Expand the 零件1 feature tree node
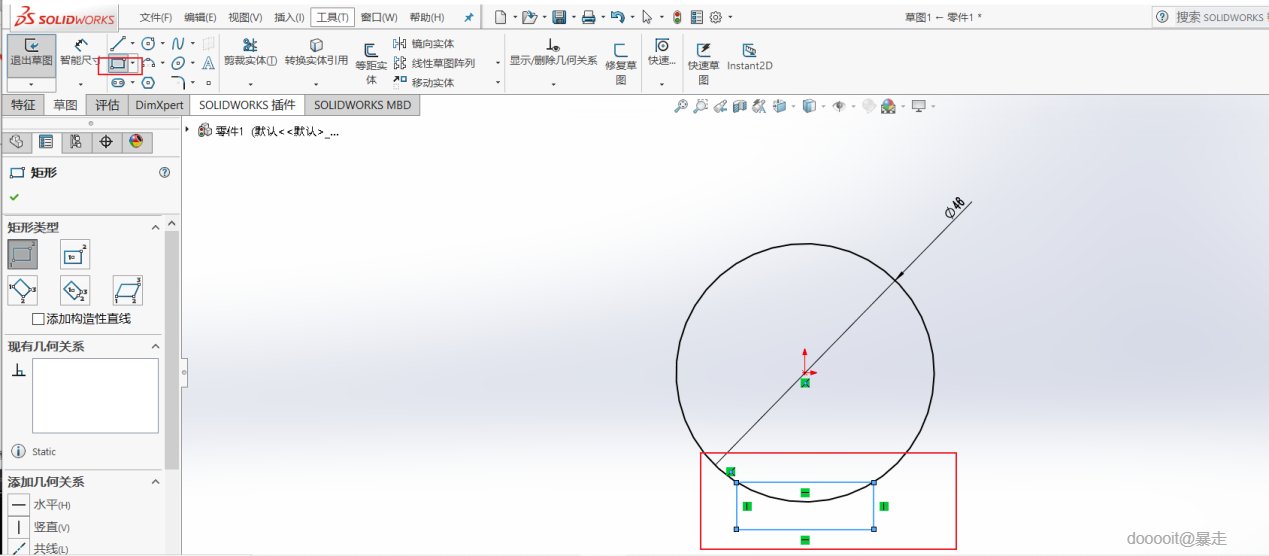The image size is (1269, 556). [x=188, y=130]
